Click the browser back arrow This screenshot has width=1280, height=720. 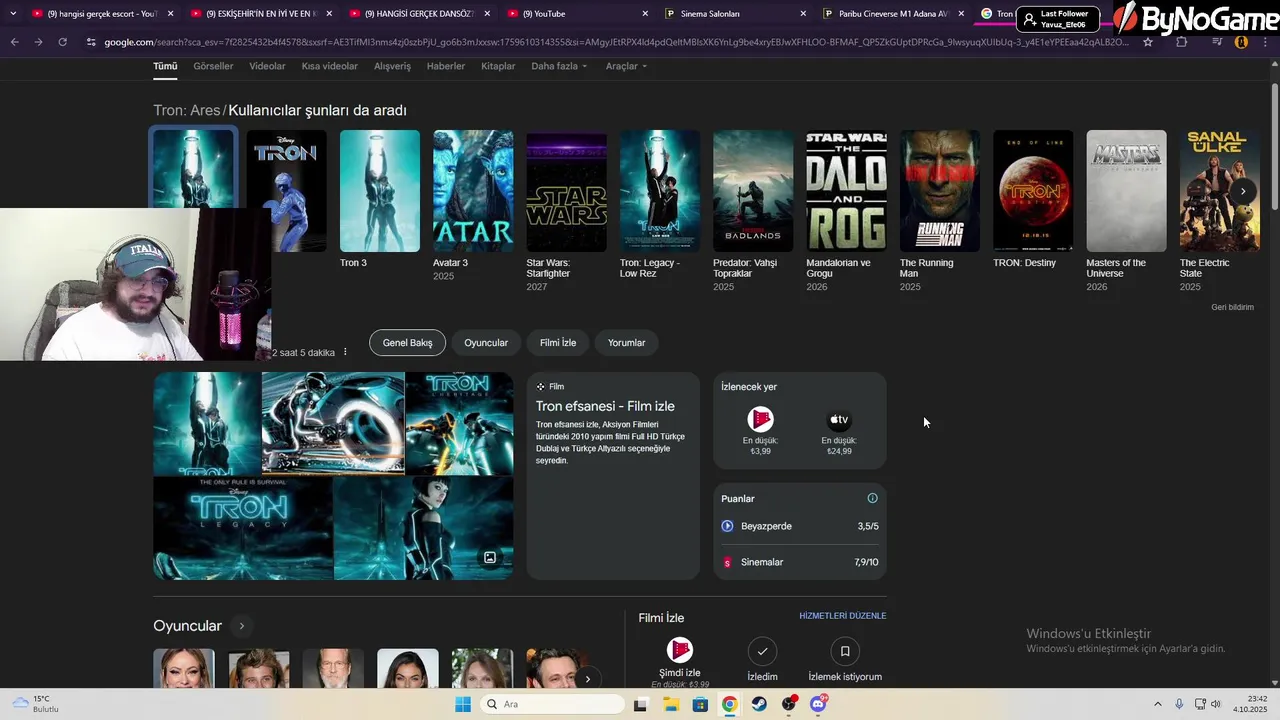pyautogui.click(x=14, y=42)
